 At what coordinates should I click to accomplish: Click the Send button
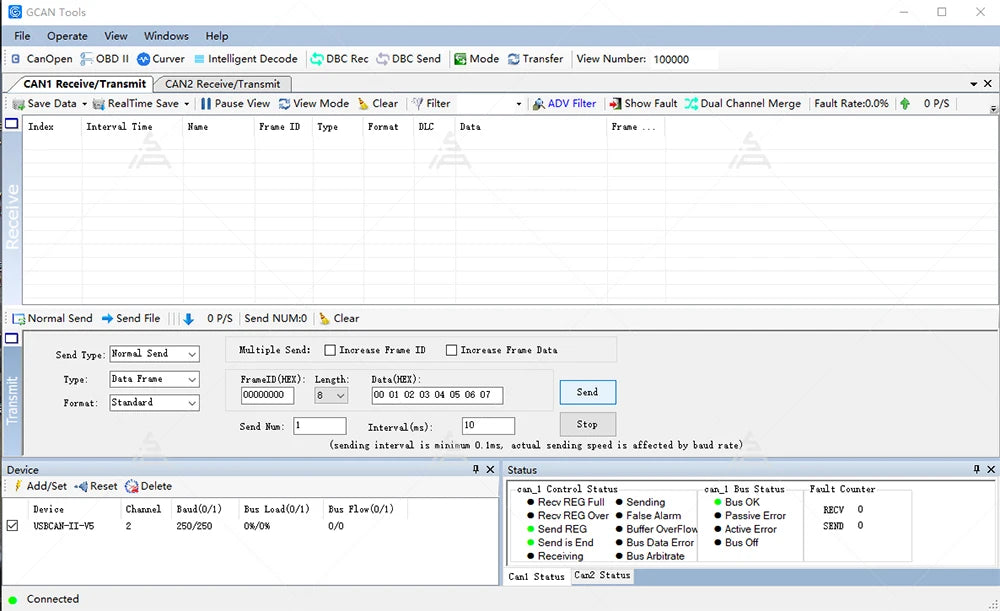pyautogui.click(x=587, y=392)
